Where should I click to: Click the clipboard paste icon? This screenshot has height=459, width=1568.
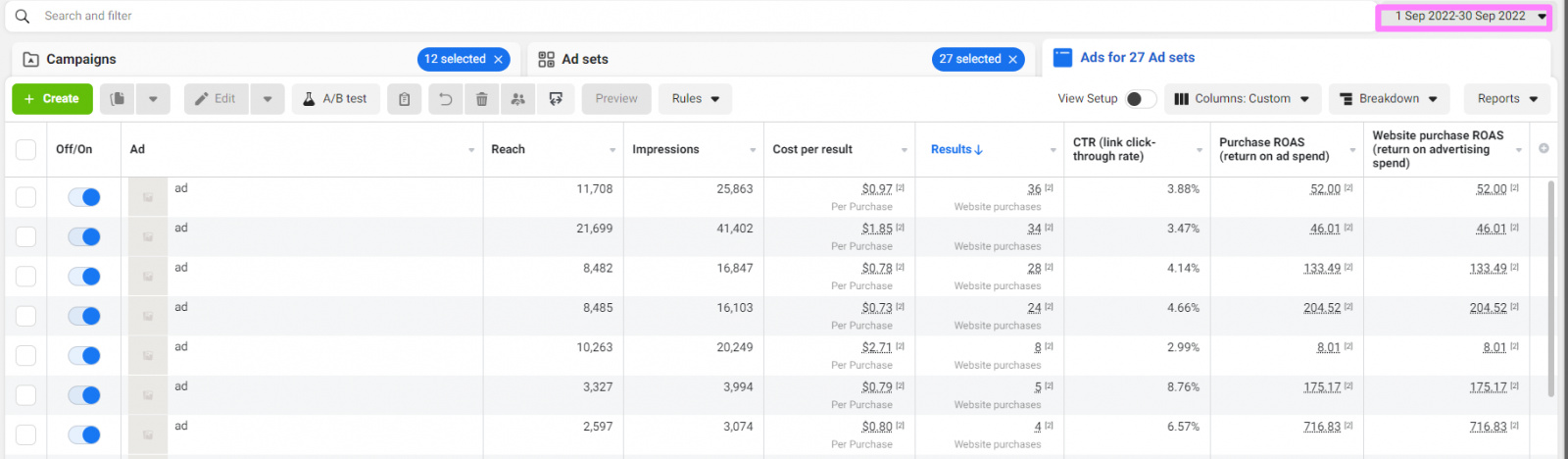[x=404, y=99]
